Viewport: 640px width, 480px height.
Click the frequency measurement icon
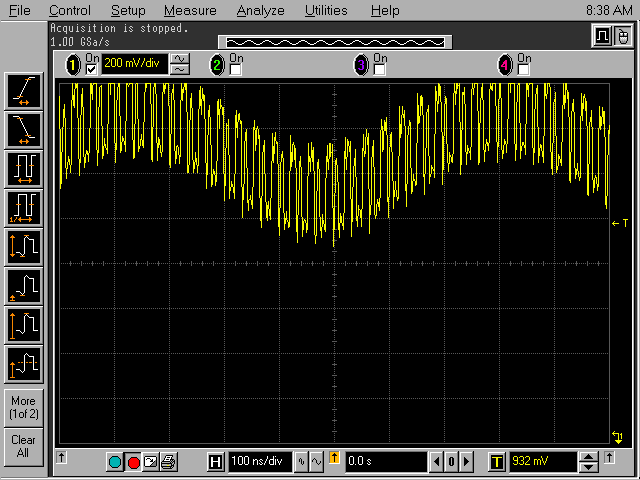click(x=23, y=207)
